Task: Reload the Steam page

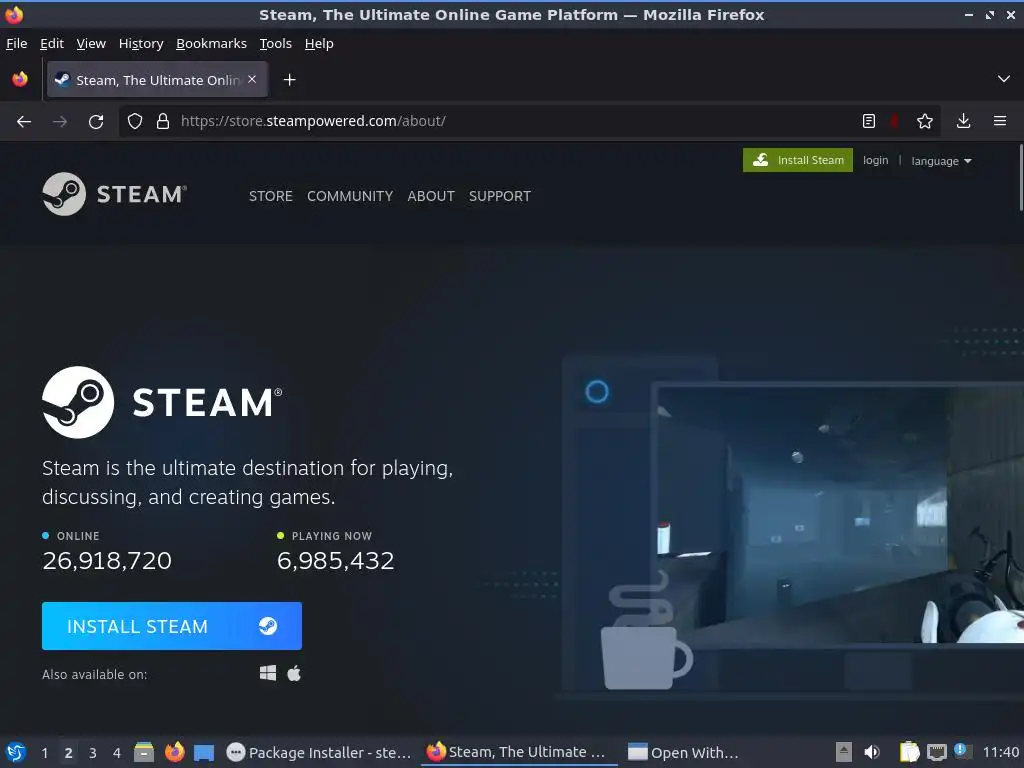Action: (96, 121)
